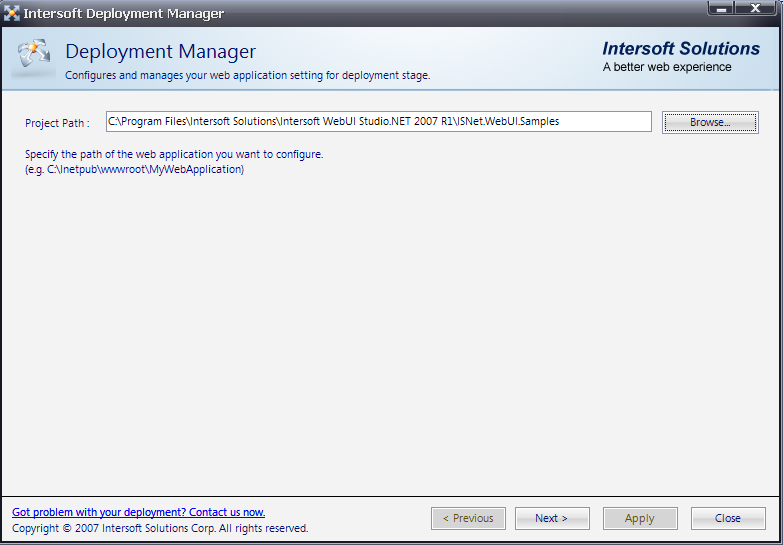Click inside the Project Path text field
The width and height of the screenshot is (783, 545).
pyautogui.click(x=378, y=122)
